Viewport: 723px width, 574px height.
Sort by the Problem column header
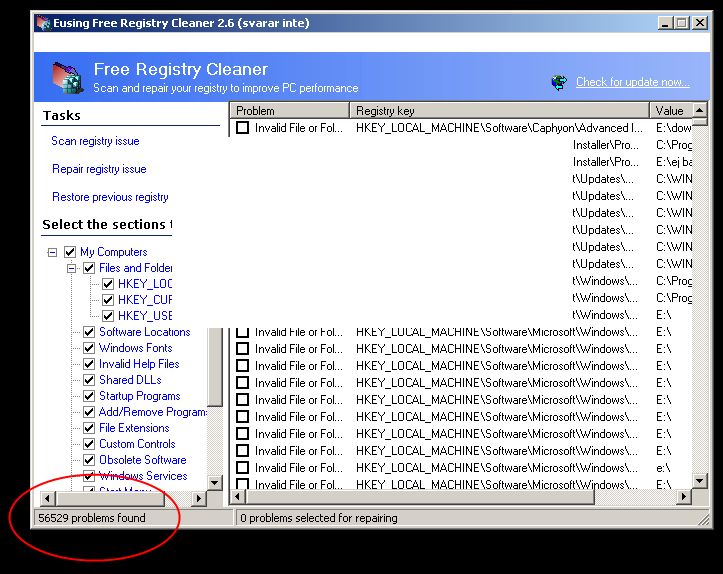click(x=290, y=111)
